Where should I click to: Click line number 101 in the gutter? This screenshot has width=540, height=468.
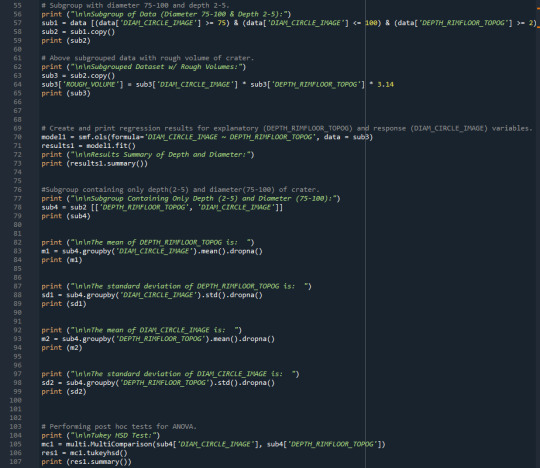[x=15, y=409]
